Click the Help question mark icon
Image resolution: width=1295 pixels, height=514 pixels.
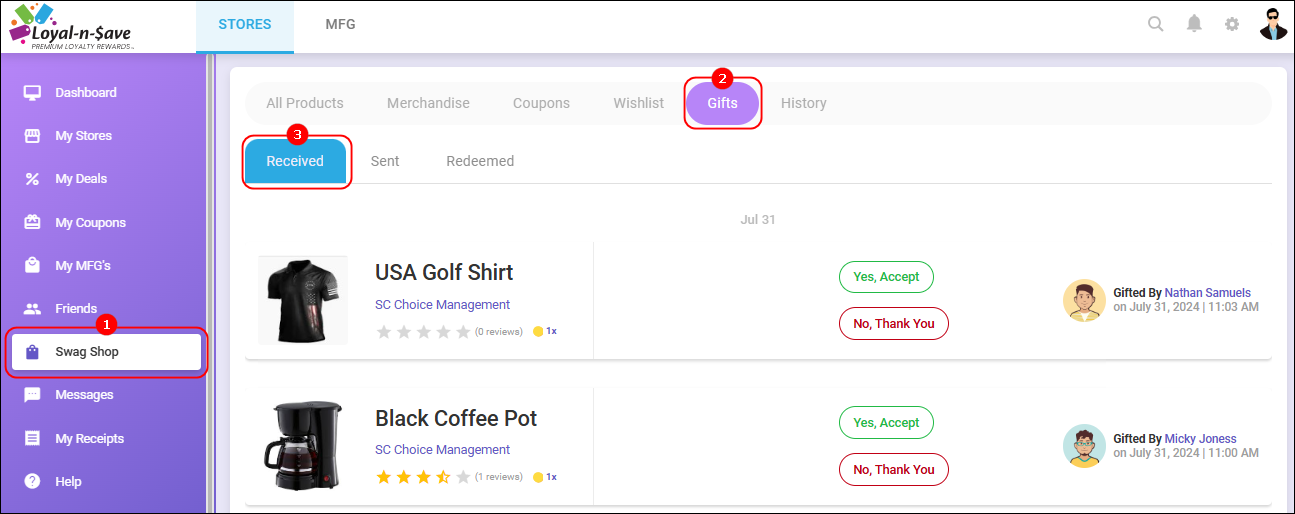tap(32, 482)
